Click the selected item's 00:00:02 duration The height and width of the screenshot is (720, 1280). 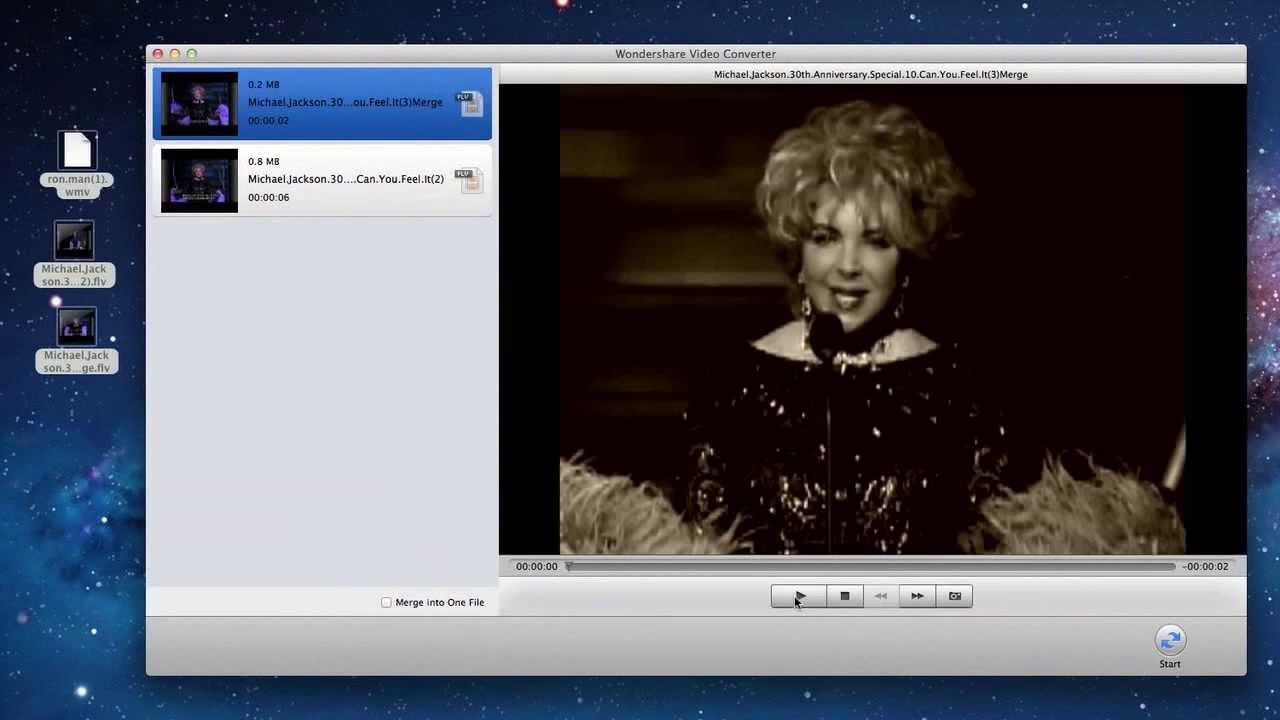[268, 120]
